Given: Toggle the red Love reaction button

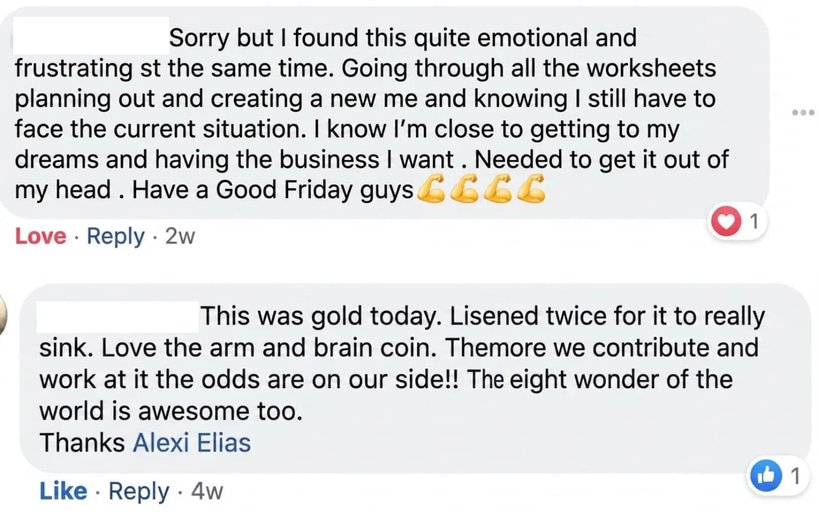Looking at the screenshot, I should (41, 236).
